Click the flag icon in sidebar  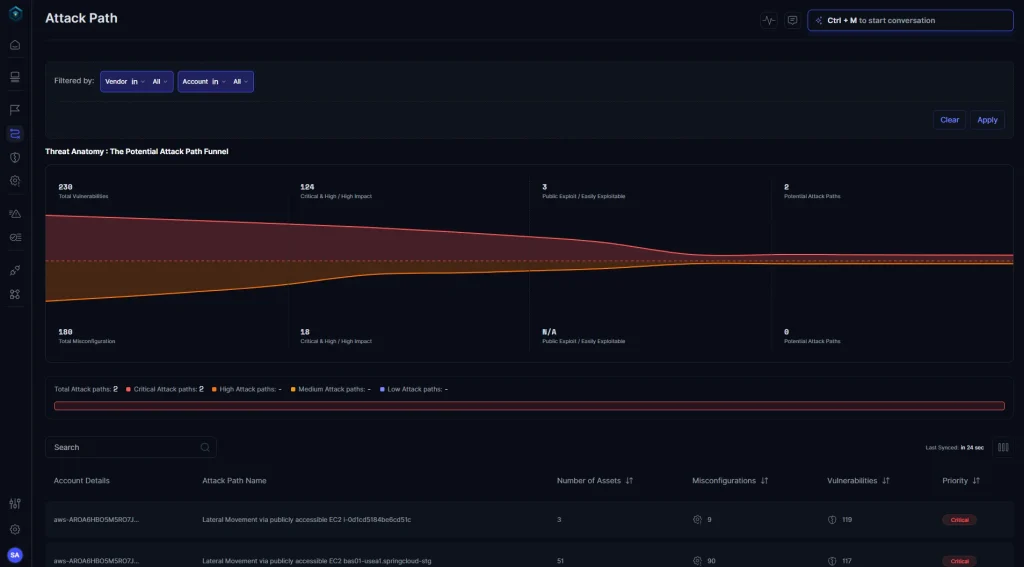[x=15, y=109]
